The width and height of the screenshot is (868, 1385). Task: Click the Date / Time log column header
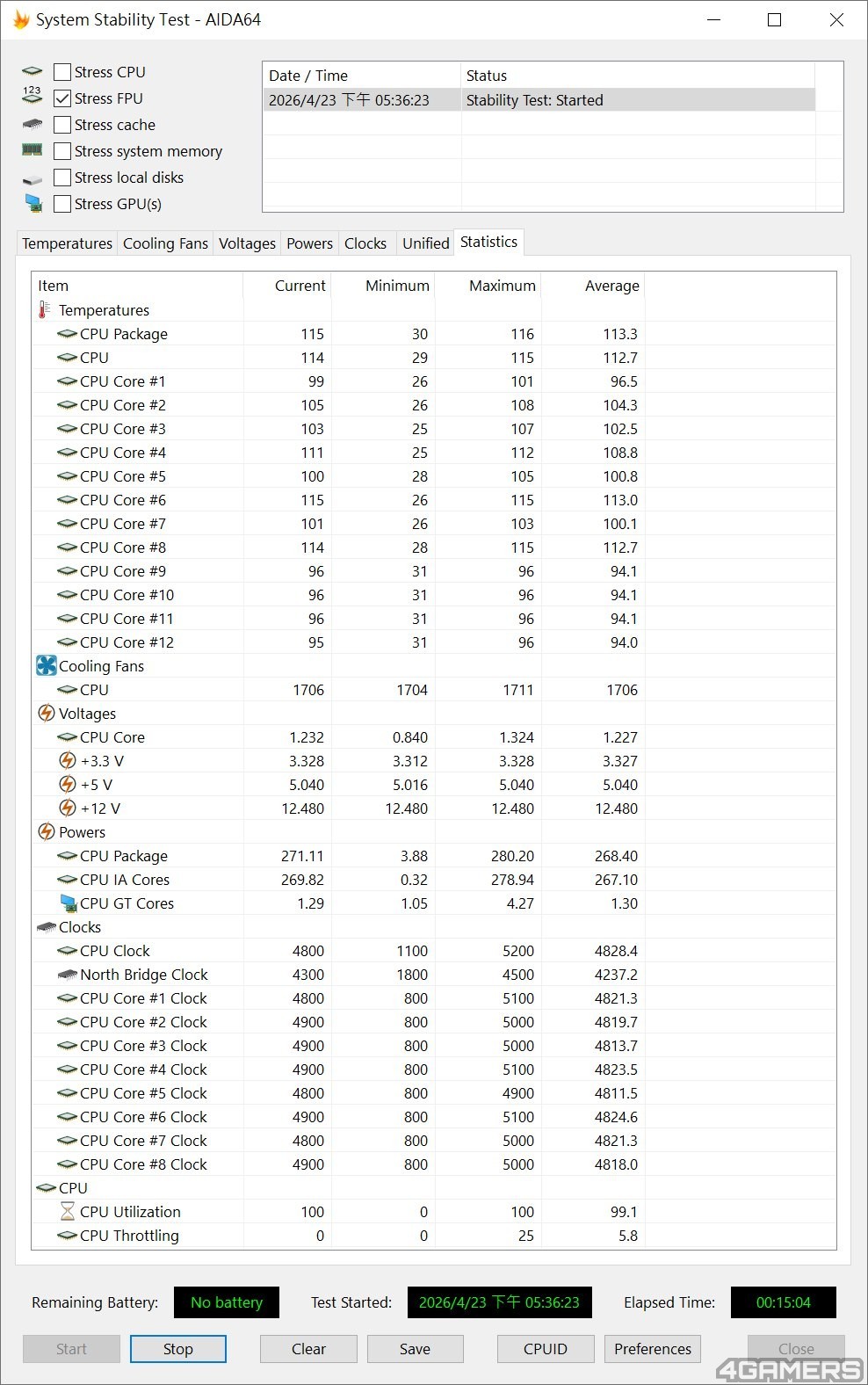click(x=362, y=76)
